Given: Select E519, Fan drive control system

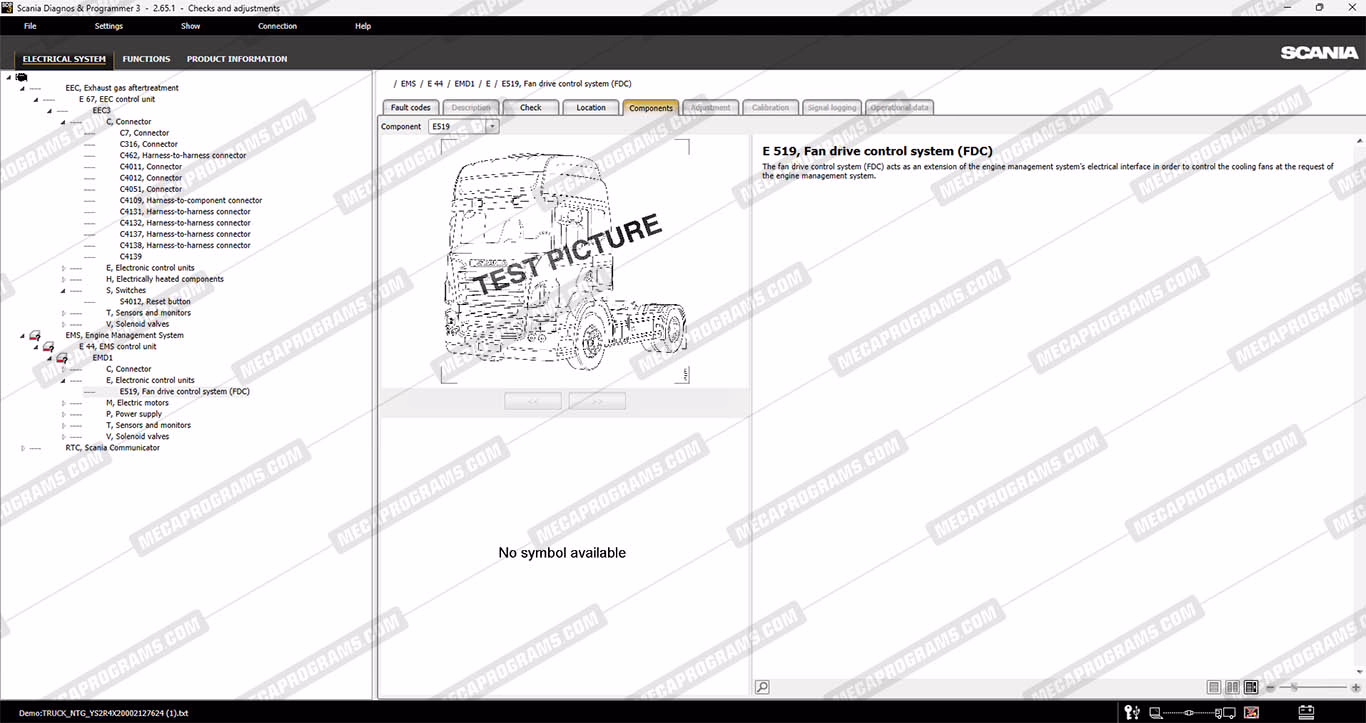Looking at the screenshot, I should click(185, 392).
